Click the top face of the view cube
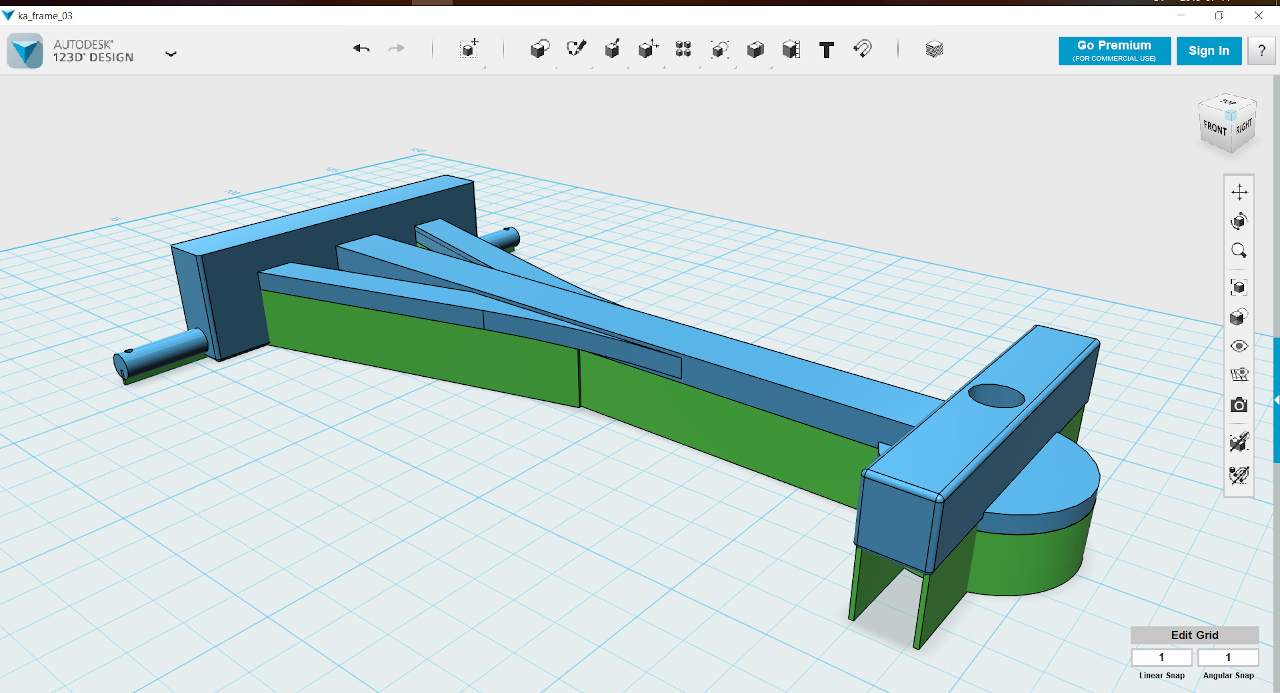 1229,103
